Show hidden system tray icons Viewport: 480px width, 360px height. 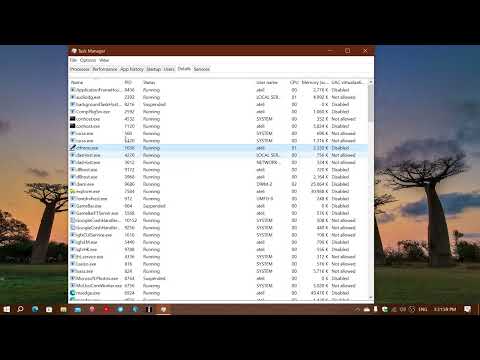pyautogui.click(x=357, y=309)
